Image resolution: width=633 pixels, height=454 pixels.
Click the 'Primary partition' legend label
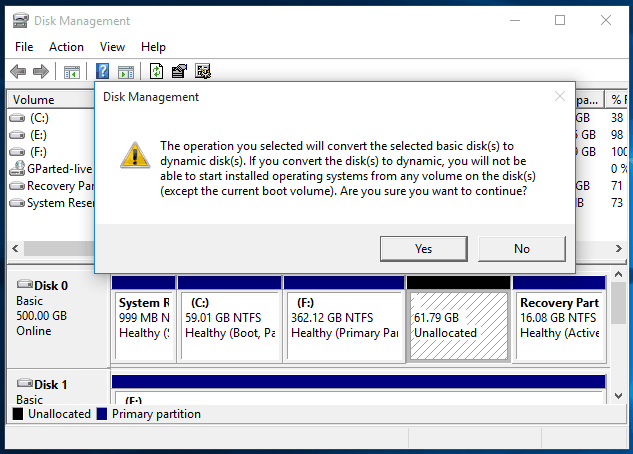[x=156, y=414]
